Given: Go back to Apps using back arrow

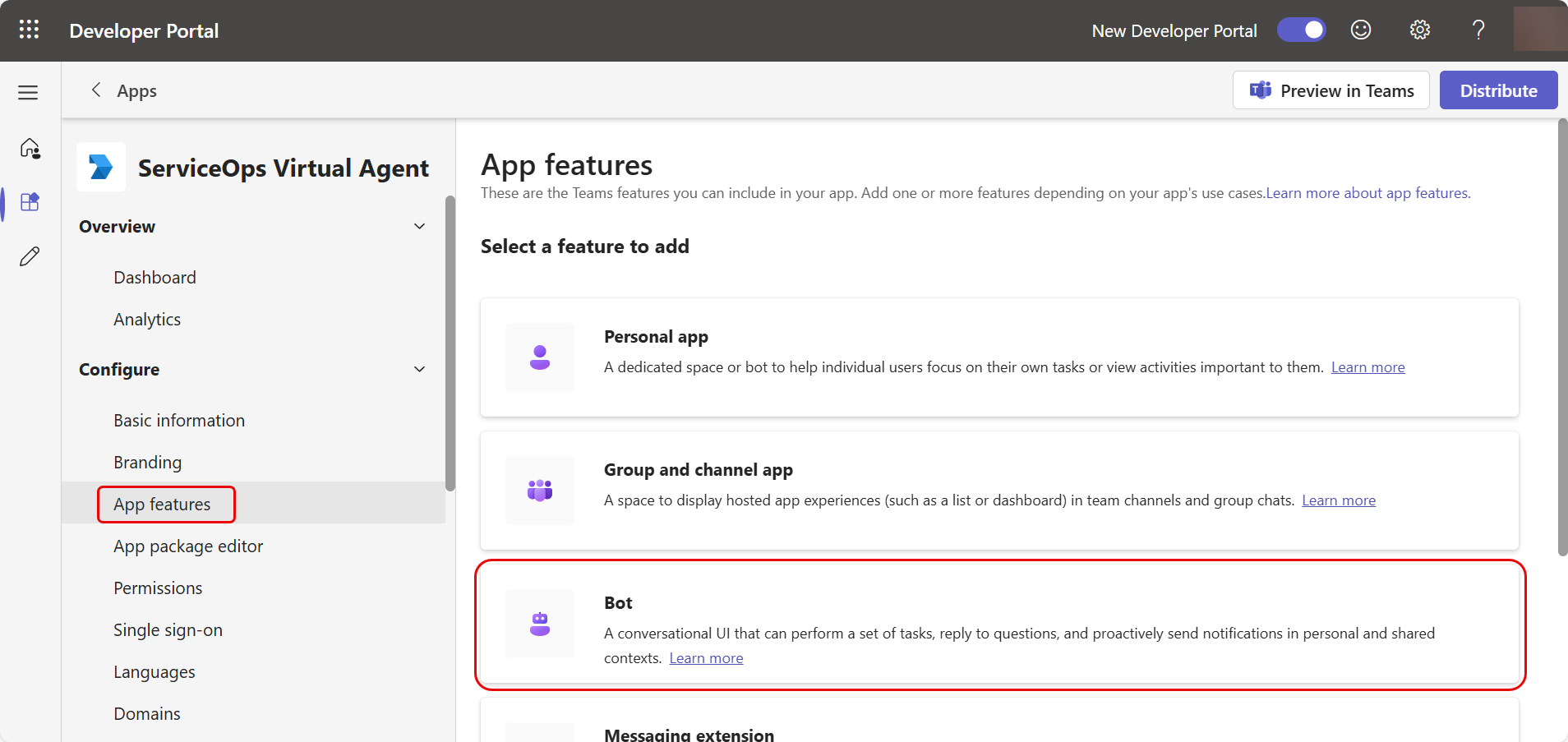Looking at the screenshot, I should tap(96, 90).
